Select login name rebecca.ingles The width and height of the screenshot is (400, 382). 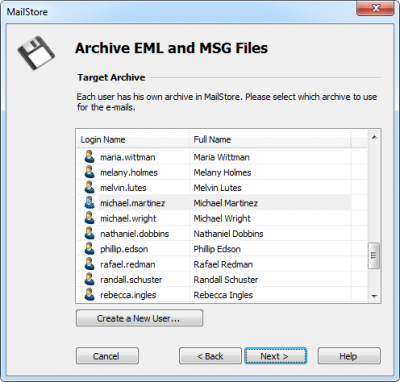click(128, 295)
